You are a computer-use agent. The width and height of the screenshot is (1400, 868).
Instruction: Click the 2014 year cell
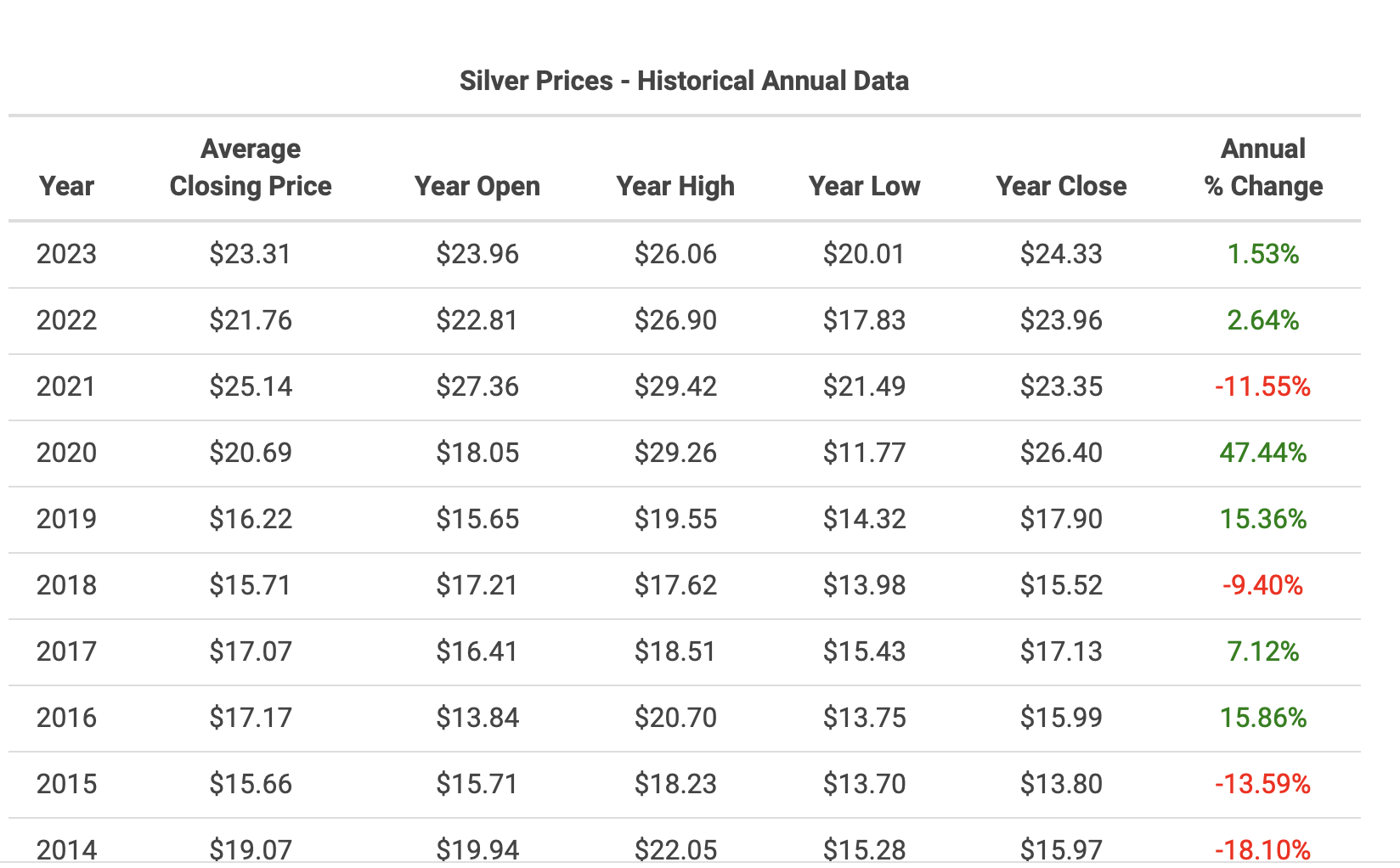tap(66, 849)
